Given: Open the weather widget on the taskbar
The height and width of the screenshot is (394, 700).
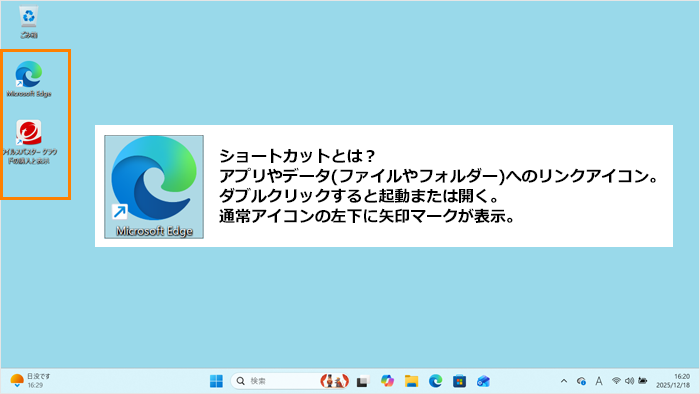Looking at the screenshot, I should pos(30,381).
